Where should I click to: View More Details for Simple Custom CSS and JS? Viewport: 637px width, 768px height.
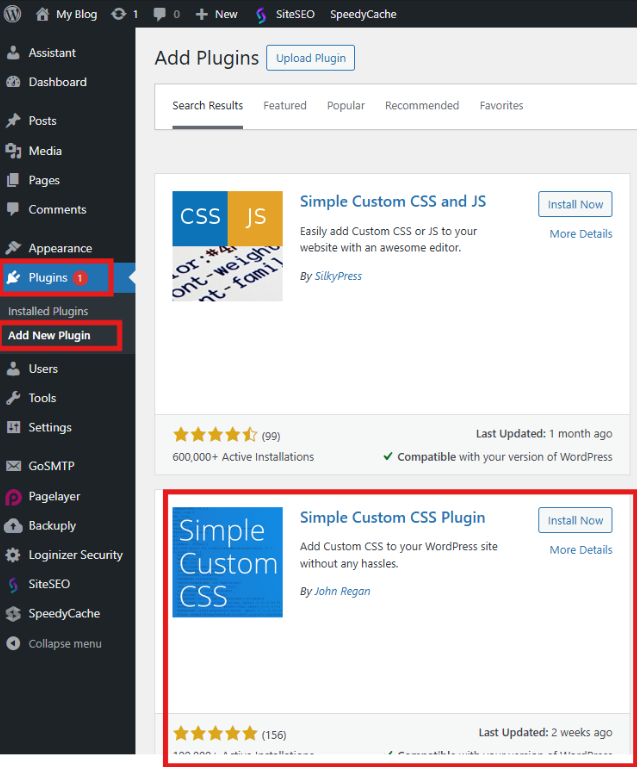[581, 234]
